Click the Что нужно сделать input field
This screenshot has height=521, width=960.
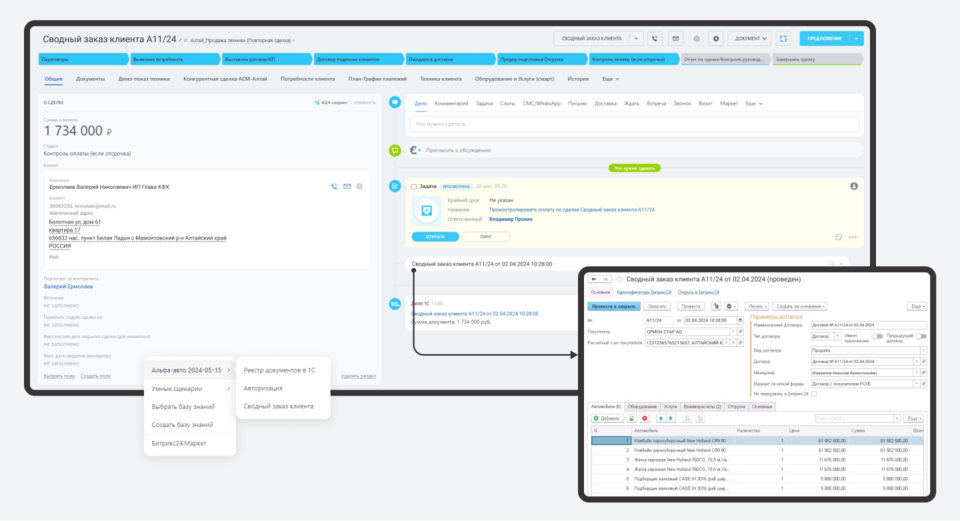pos(632,124)
